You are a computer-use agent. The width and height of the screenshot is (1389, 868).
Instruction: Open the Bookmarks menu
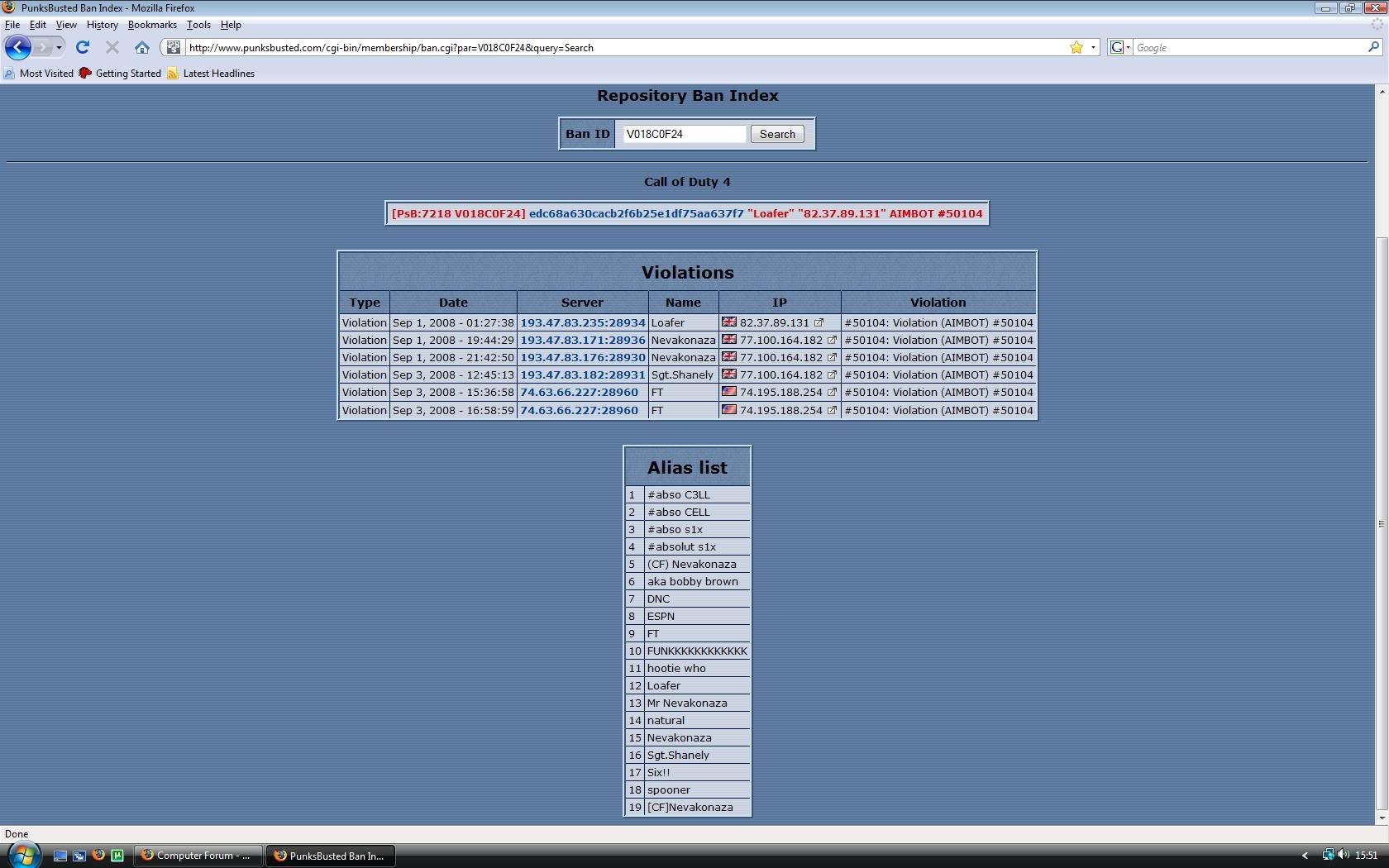[152, 25]
